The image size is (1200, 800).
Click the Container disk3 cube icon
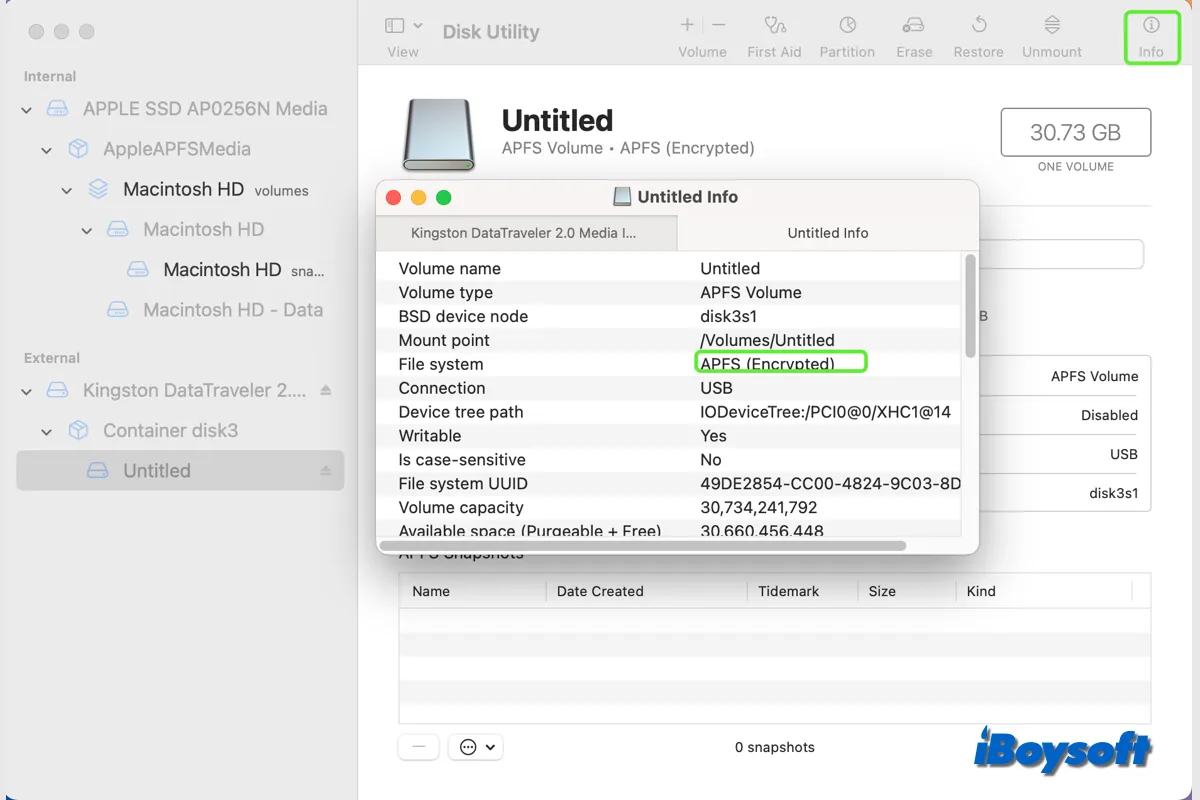78,431
